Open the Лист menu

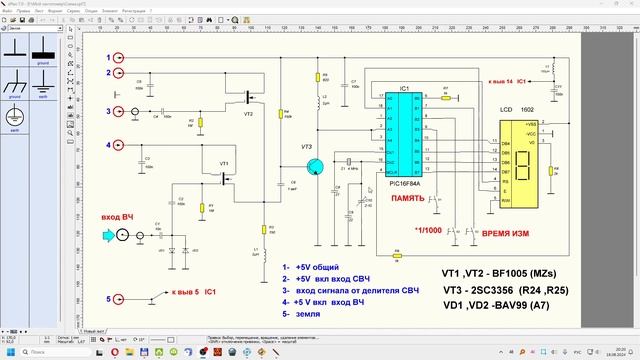pyautogui.click(x=39, y=11)
